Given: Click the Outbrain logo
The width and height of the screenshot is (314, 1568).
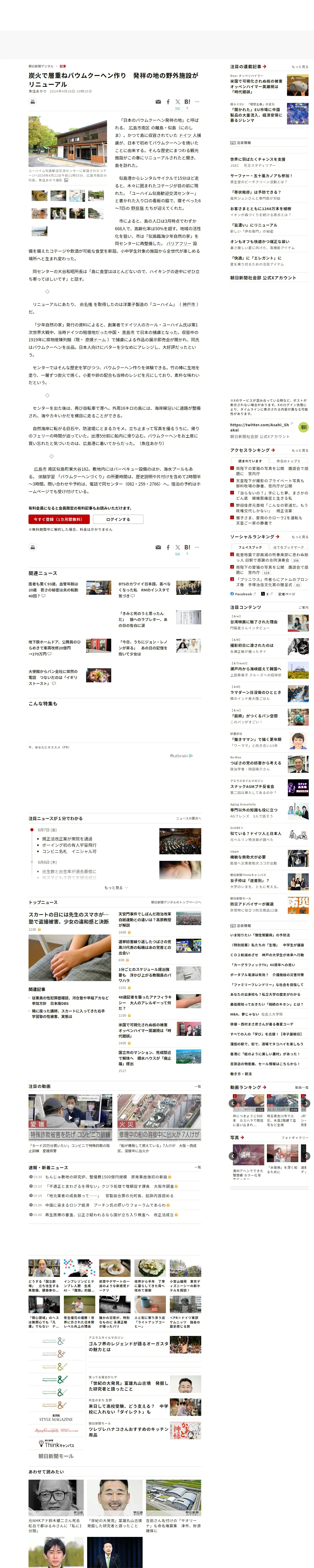Looking at the screenshot, I should point(181,756).
